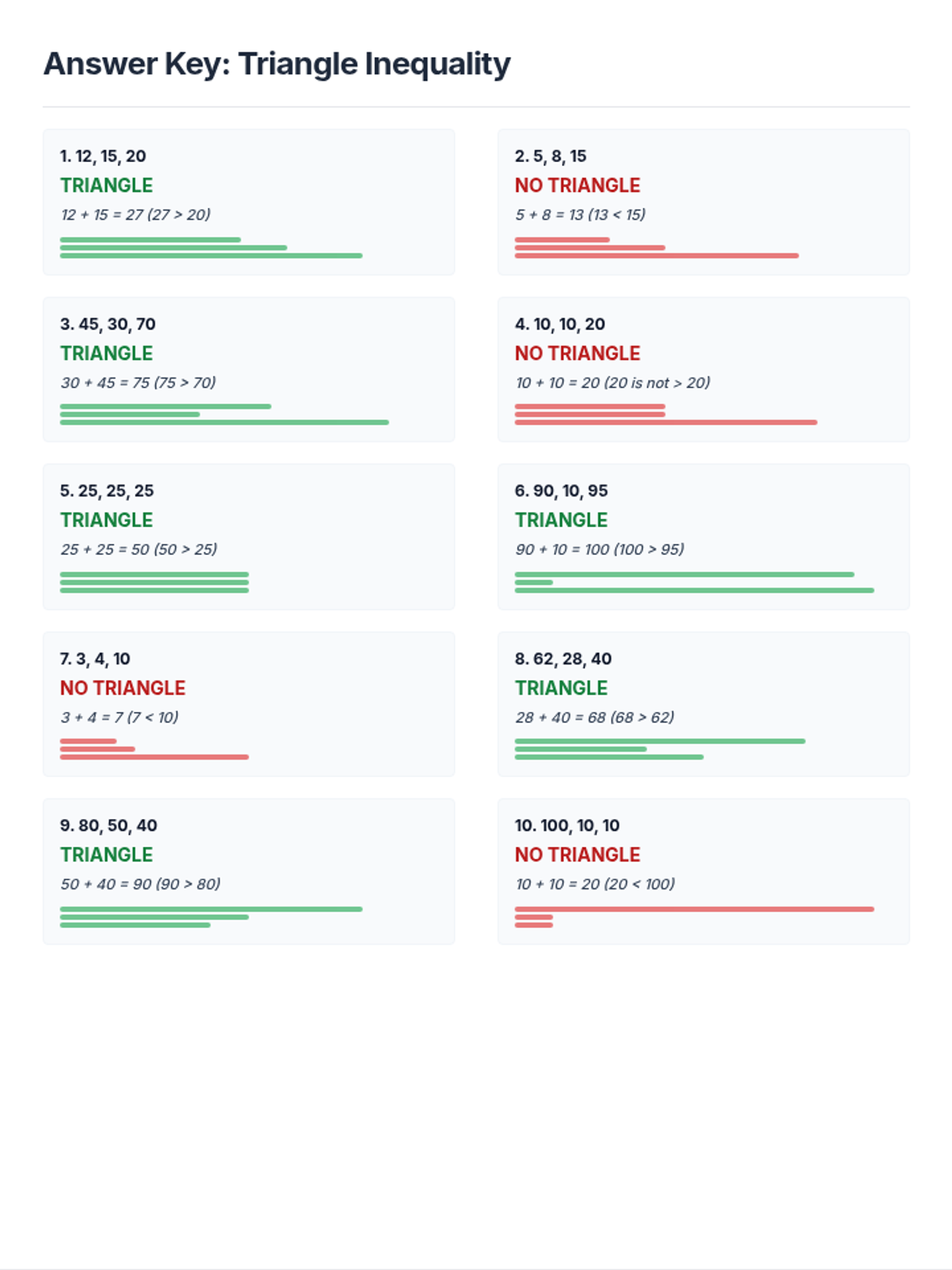952x1270 pixels.
Task: Select problem 2 label "5, 8, 15"
Action: click(x=551, y=156)
